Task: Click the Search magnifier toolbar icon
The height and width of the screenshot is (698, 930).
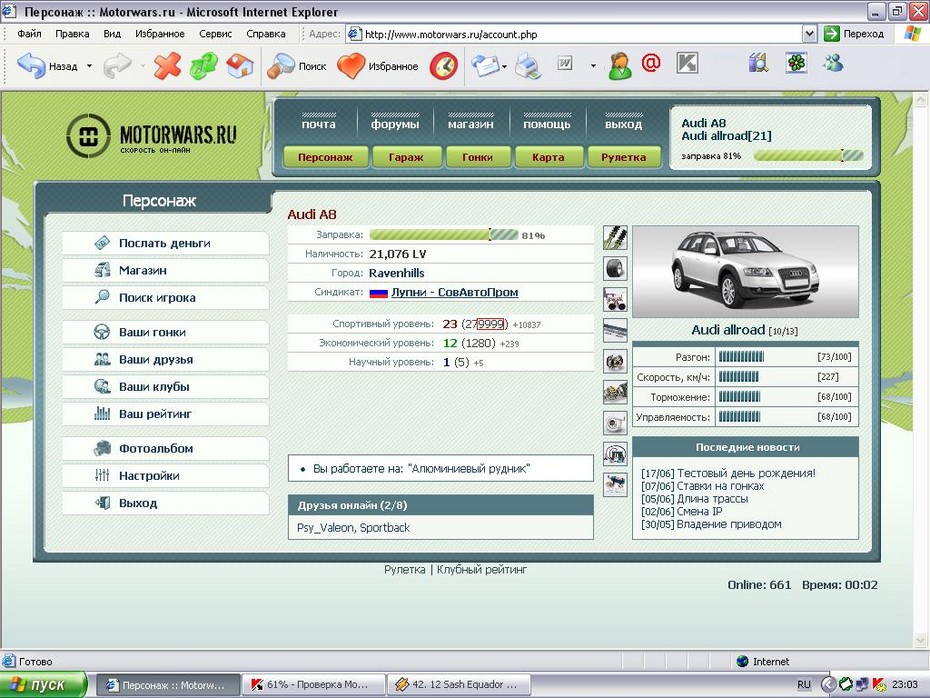Action: click(x=281, y=66)
